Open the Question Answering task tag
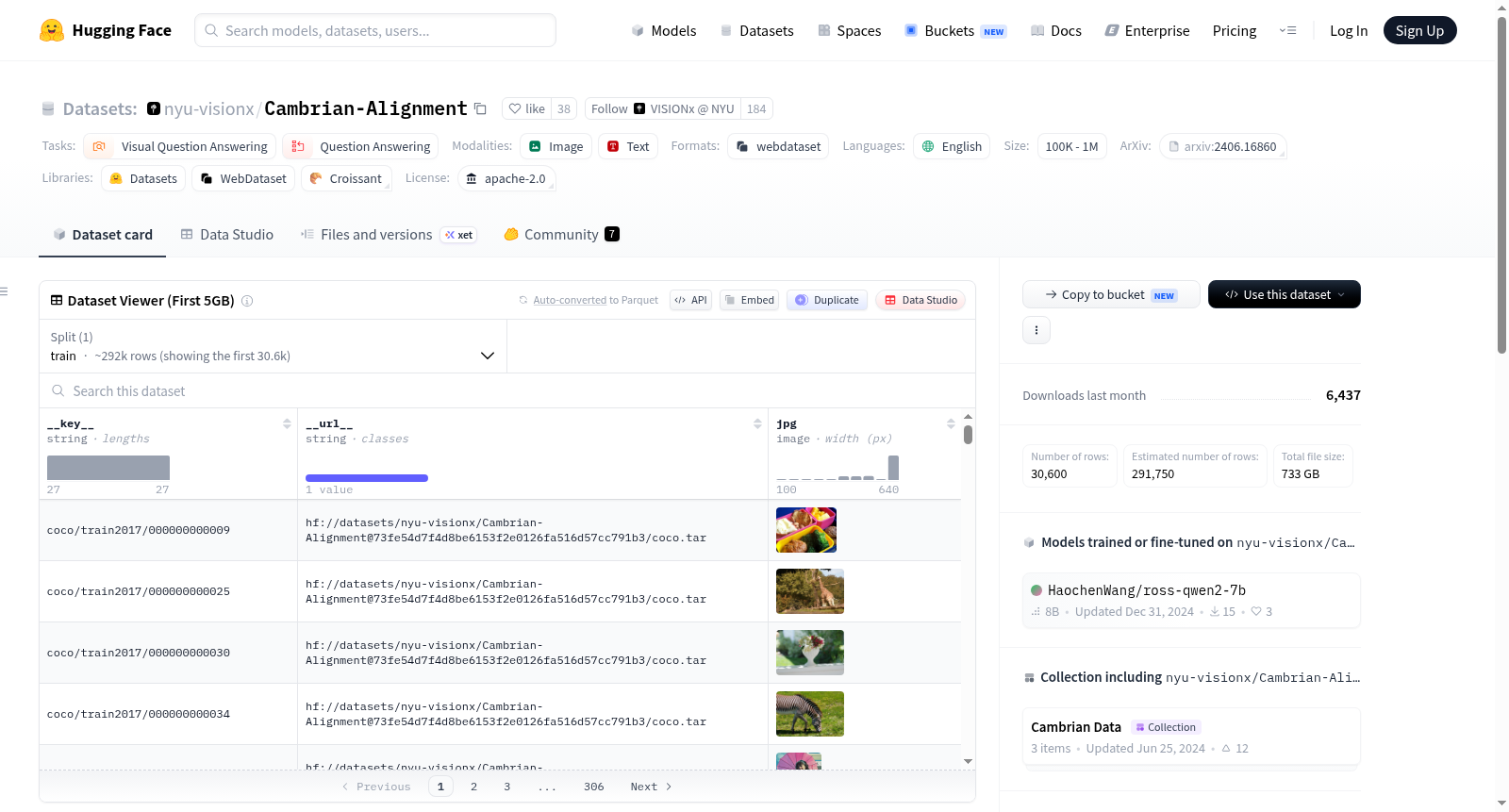The width and height of the screenshot is (1509, 812). coord(360,146)
